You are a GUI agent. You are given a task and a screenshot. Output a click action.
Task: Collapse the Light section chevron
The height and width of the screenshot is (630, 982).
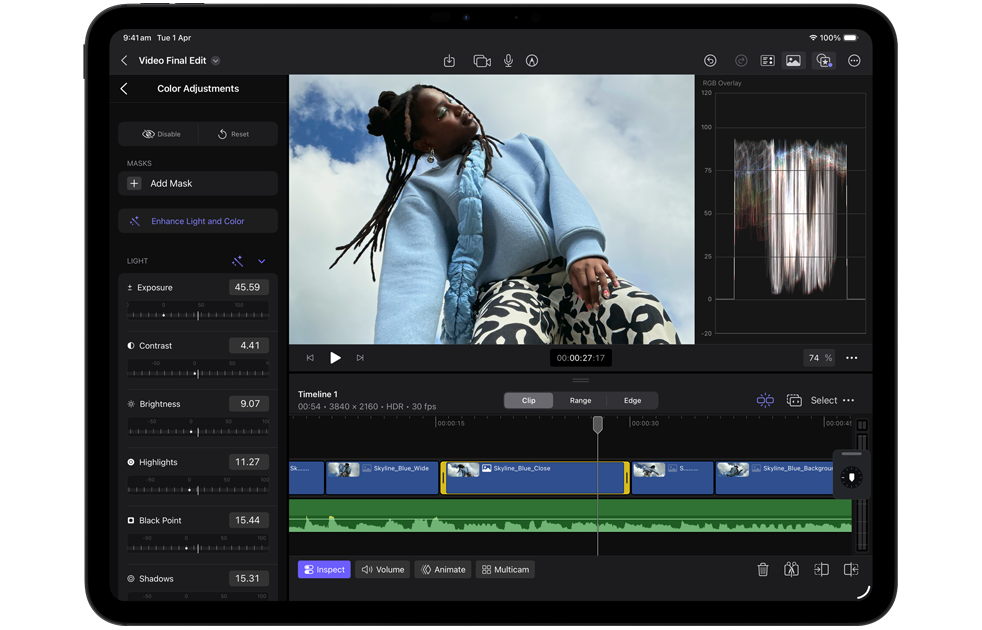click(262, 261)
